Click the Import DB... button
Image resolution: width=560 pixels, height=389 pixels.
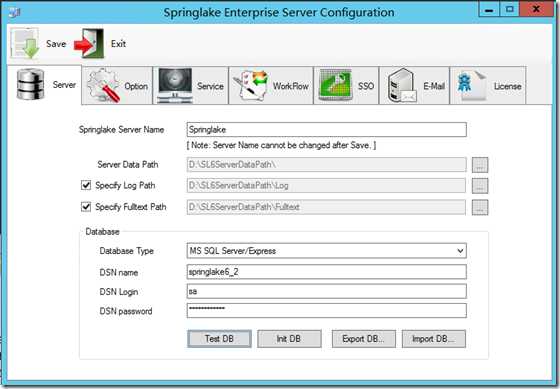tap(434, 339)
